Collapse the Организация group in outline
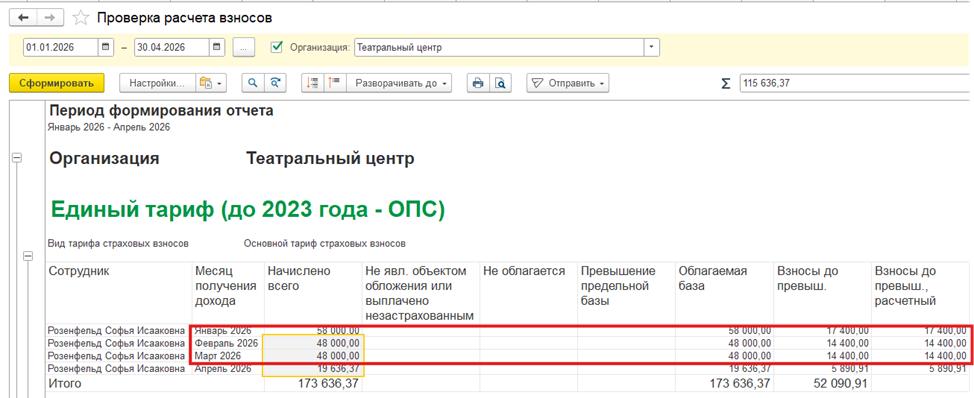The height and width of the screenshot is (398, 974). click(x=17, y=159)
